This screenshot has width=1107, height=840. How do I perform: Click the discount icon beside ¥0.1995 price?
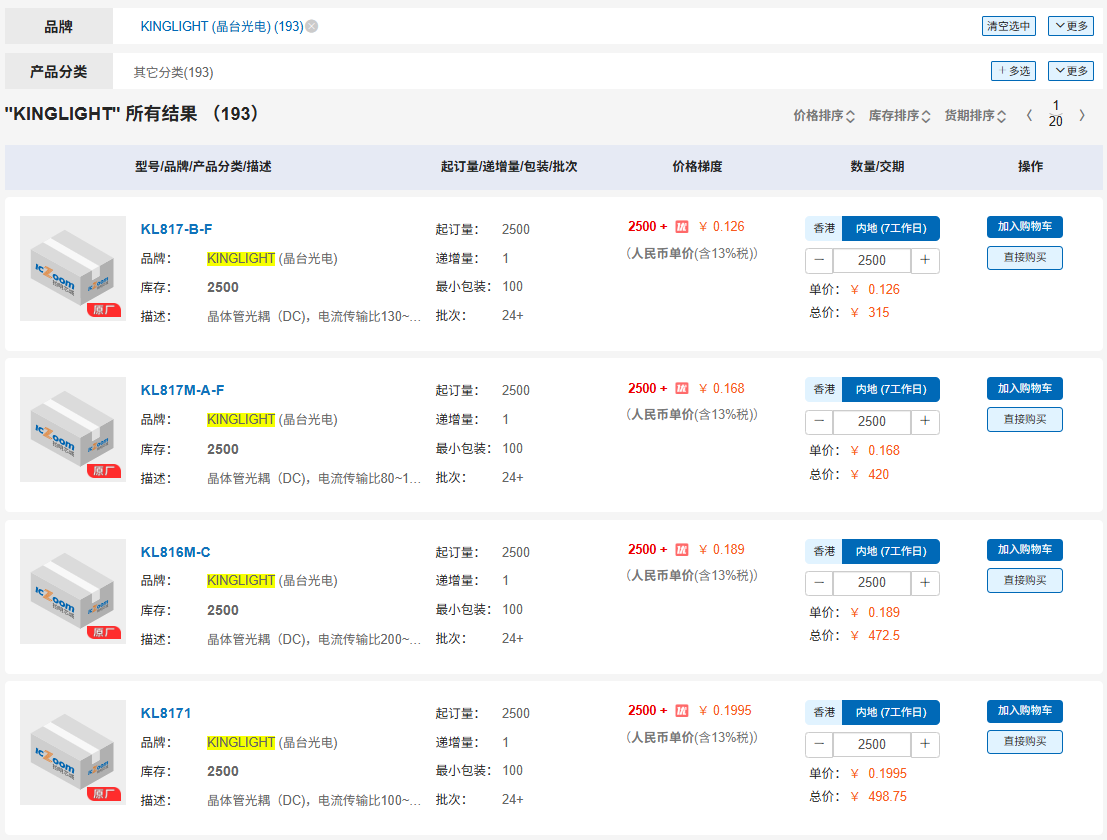tap(681, 710)
